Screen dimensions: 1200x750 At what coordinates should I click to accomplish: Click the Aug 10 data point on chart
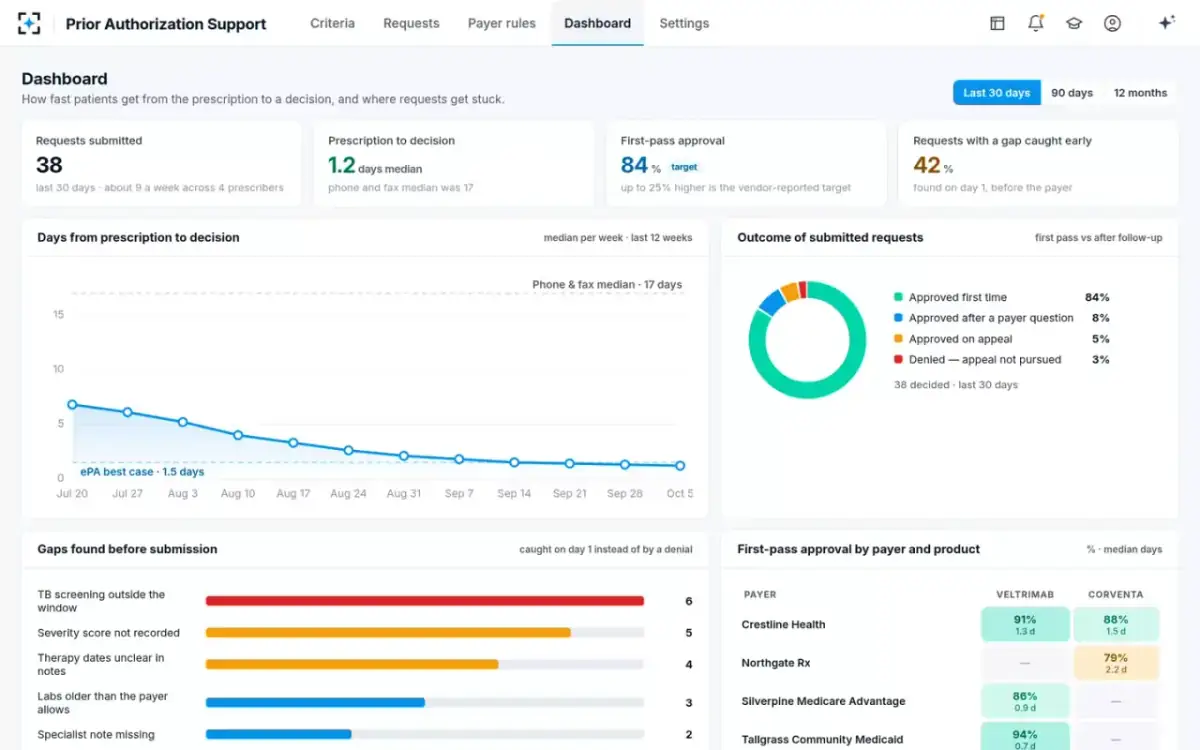(238, 435)
